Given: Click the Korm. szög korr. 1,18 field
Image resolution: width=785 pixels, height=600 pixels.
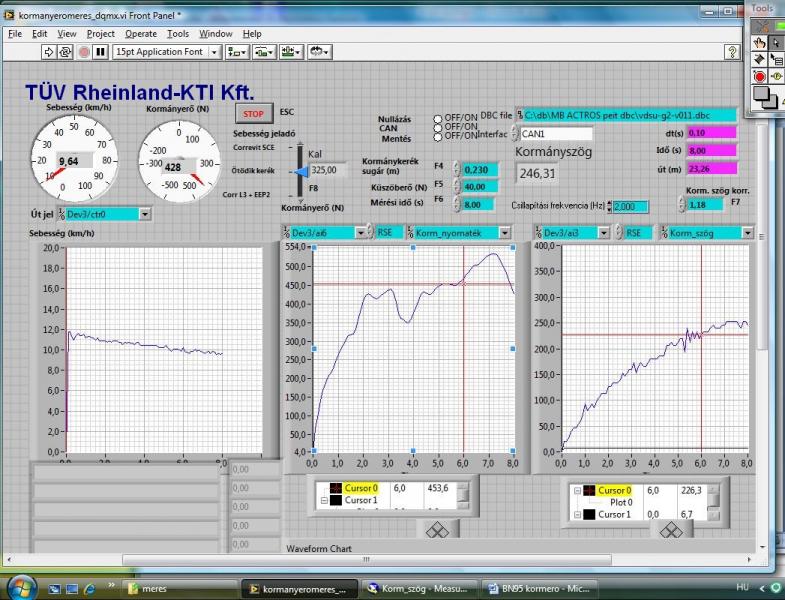Looking at the screenshot, I should coord(705,204).
